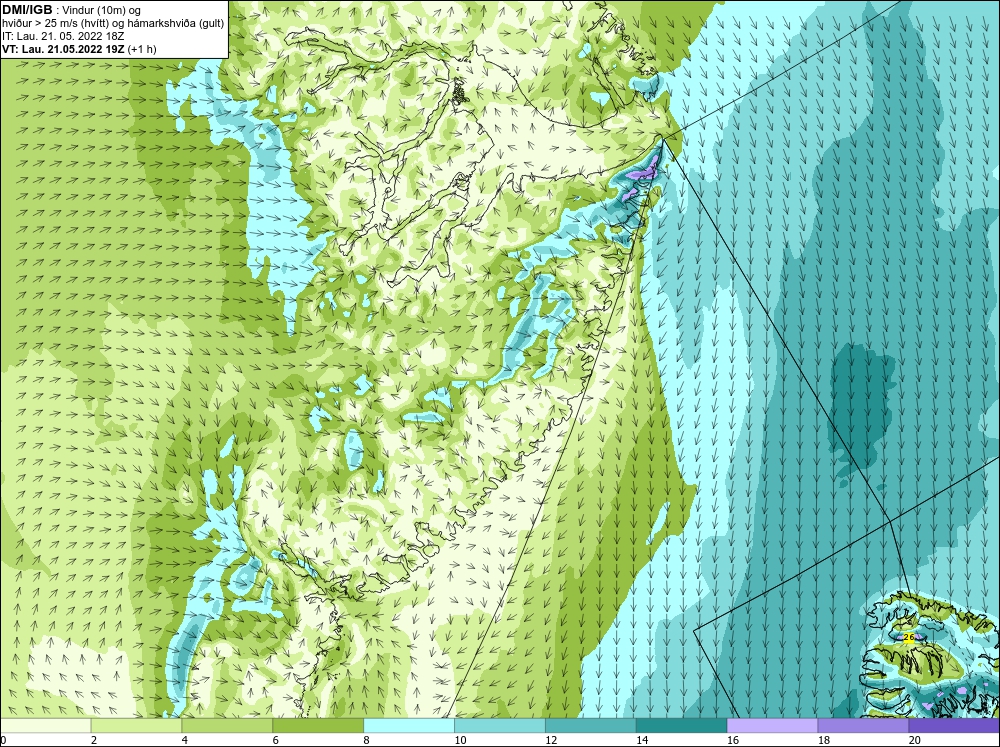Click the 0–2 m/s pale yellow legend swatch
Viewport: 1000px width, 747px height.
[45, 725]
